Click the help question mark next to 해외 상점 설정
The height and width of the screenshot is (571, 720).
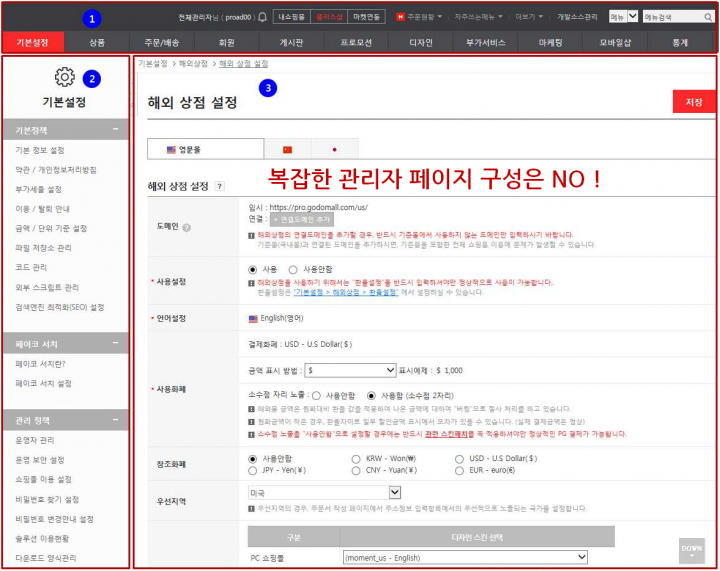[220, 186]
